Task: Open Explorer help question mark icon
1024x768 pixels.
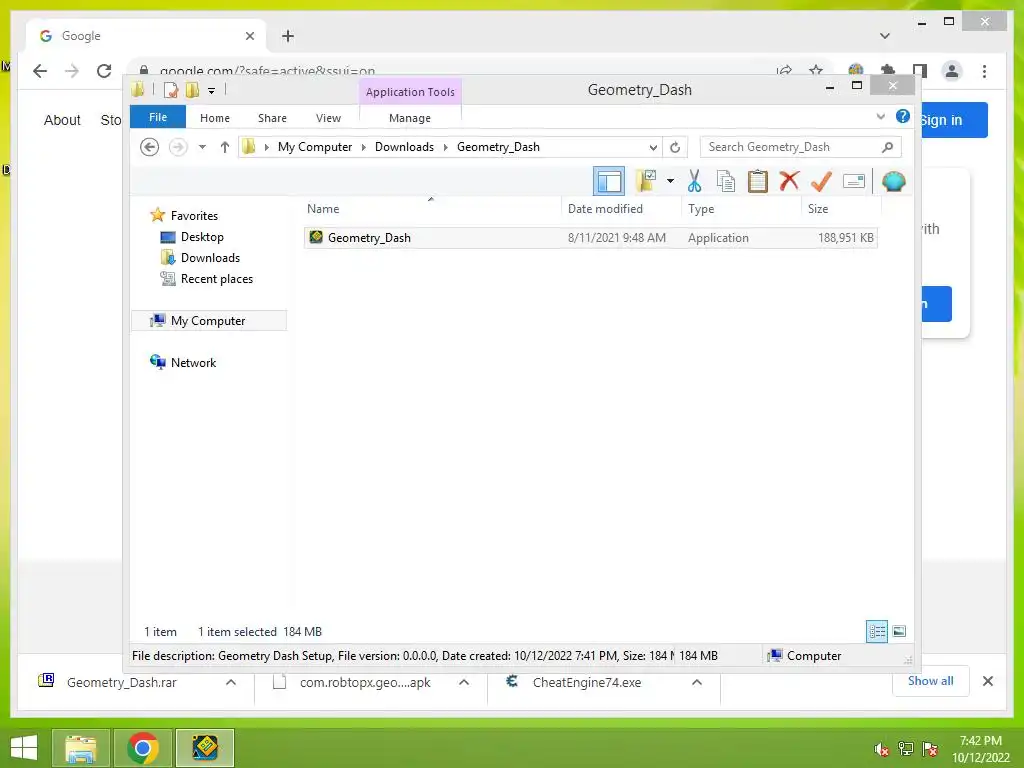Action: point(903,116)
